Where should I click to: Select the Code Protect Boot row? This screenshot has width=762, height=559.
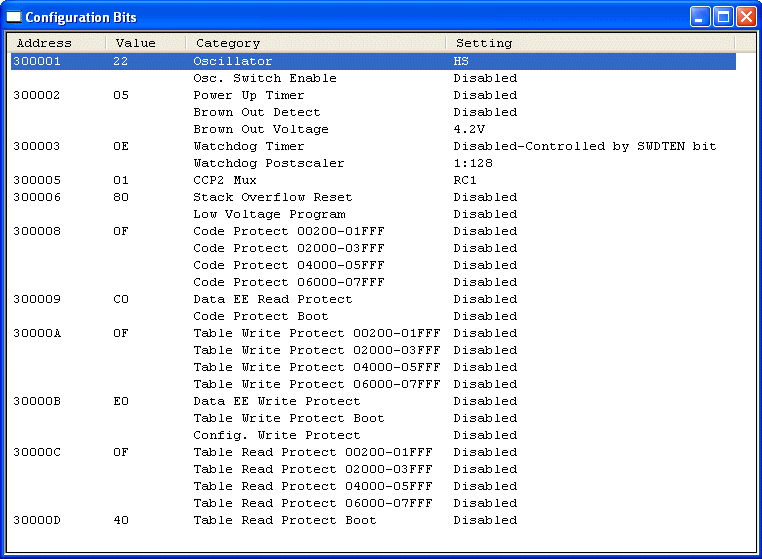pos(373,316)
